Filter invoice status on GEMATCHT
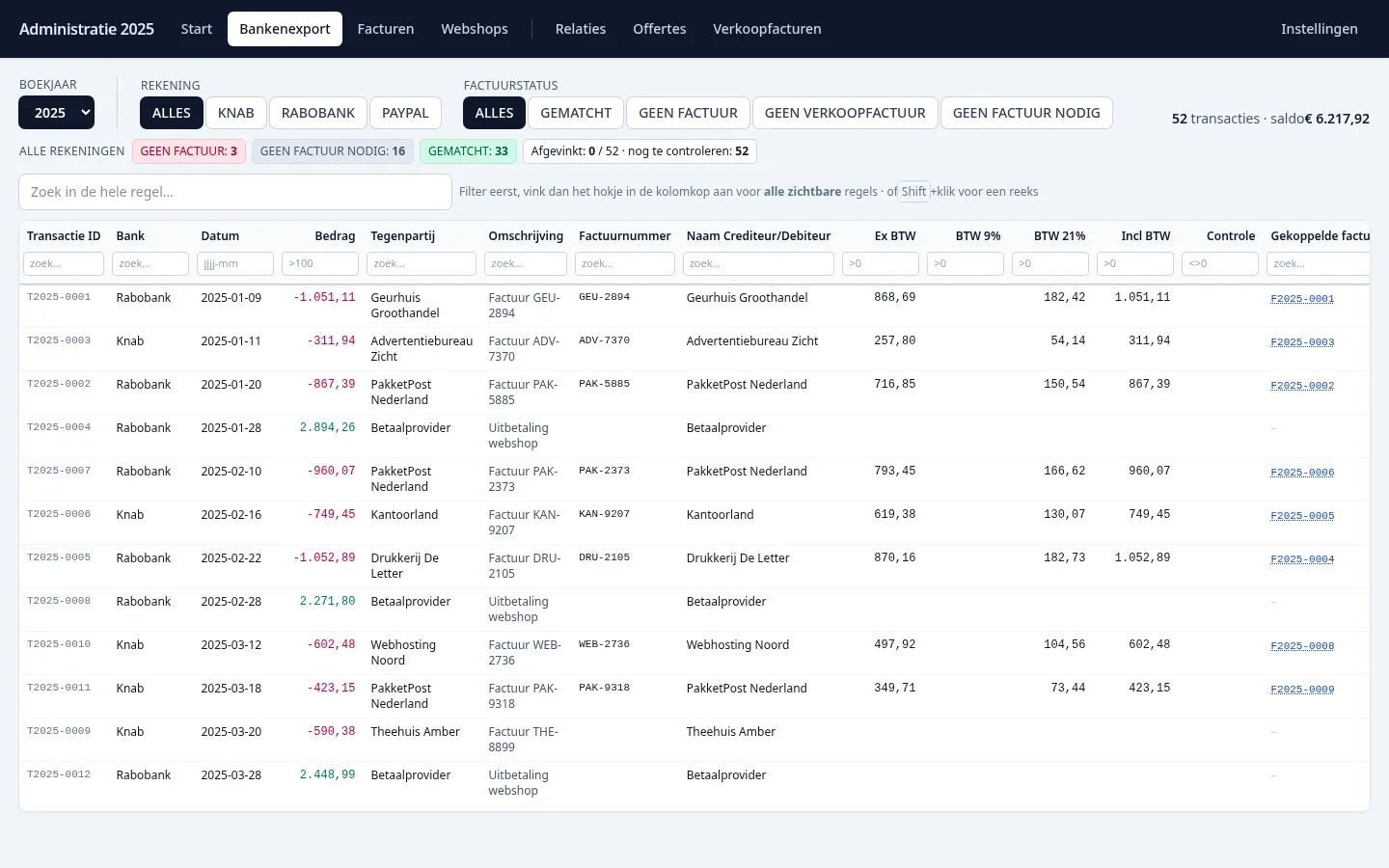This screenshot has width=1389, height=868. pyautogui.click(x=576, y=113)
